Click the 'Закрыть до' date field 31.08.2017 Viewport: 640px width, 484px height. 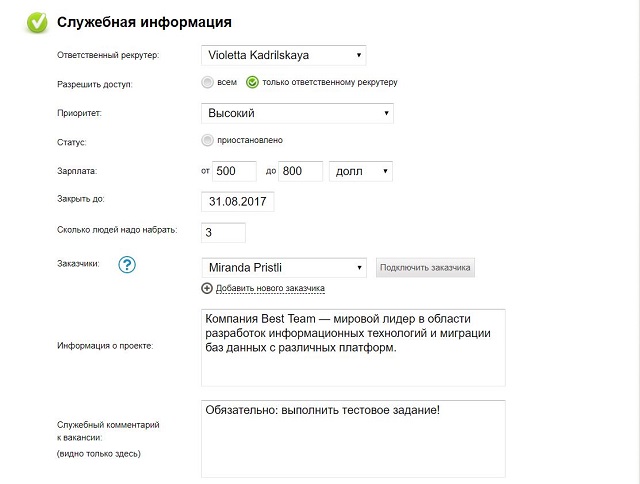237,202
